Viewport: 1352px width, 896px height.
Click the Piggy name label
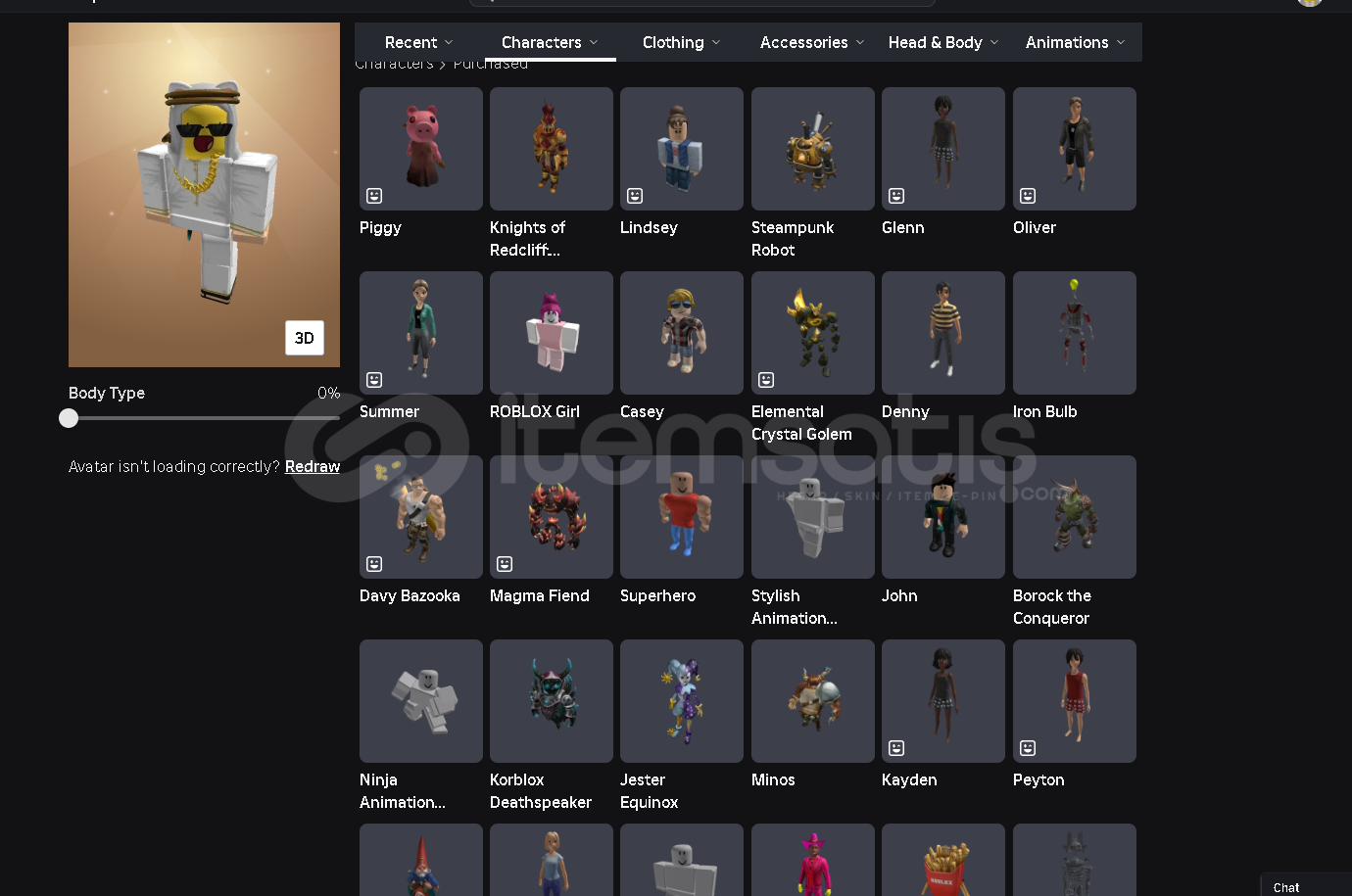coord(380,228)
